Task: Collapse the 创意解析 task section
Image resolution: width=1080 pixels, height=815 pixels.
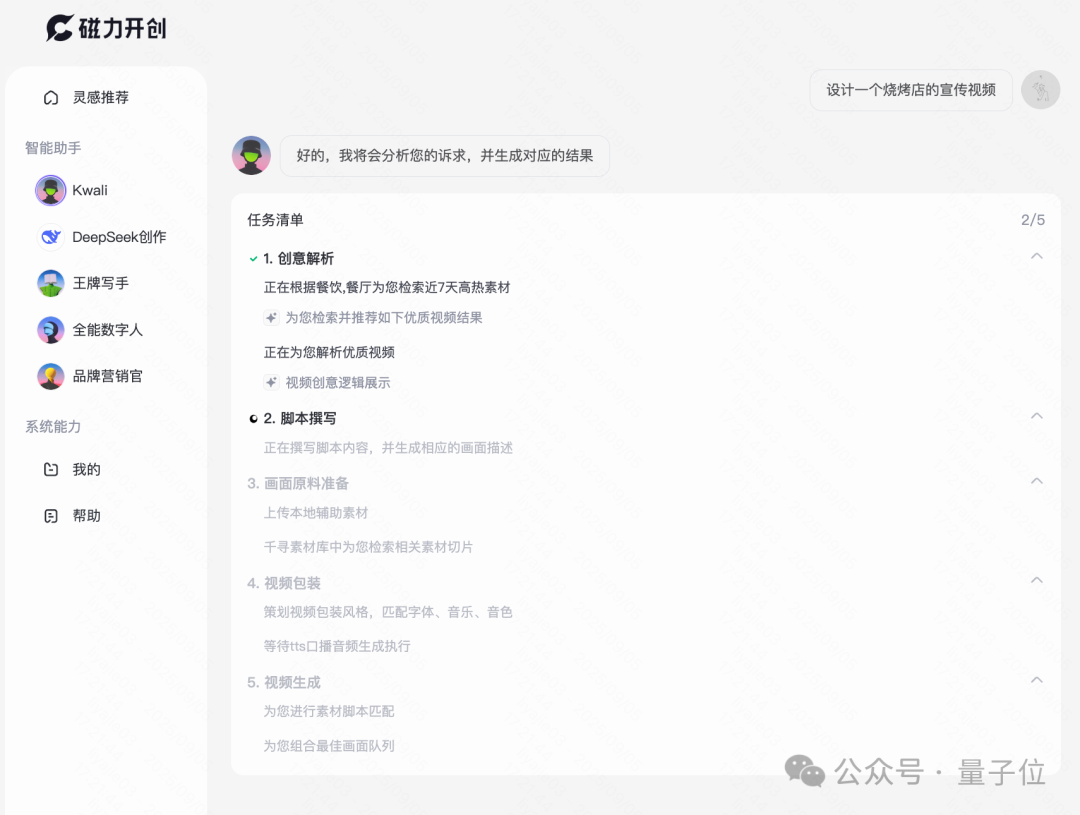Action: tap(1037, 257)
